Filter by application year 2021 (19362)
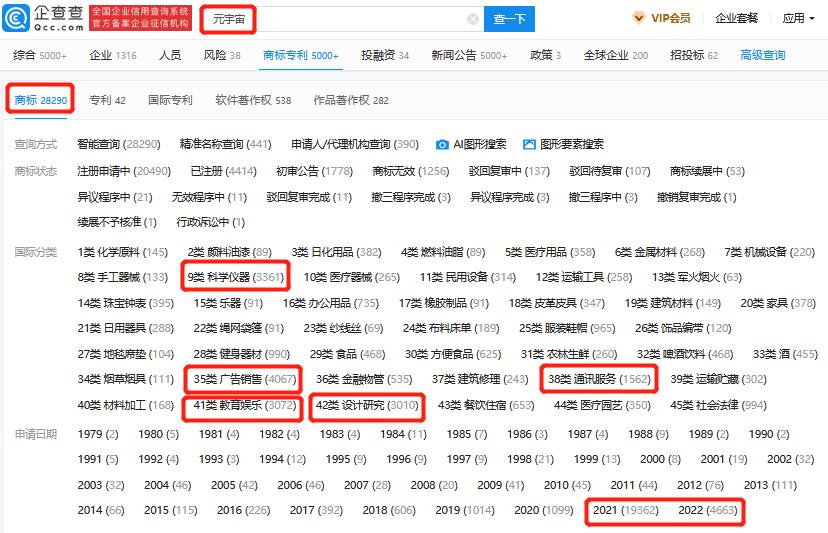Image resolution: width=828 pixels, height=533 pixels. (626, 510)
